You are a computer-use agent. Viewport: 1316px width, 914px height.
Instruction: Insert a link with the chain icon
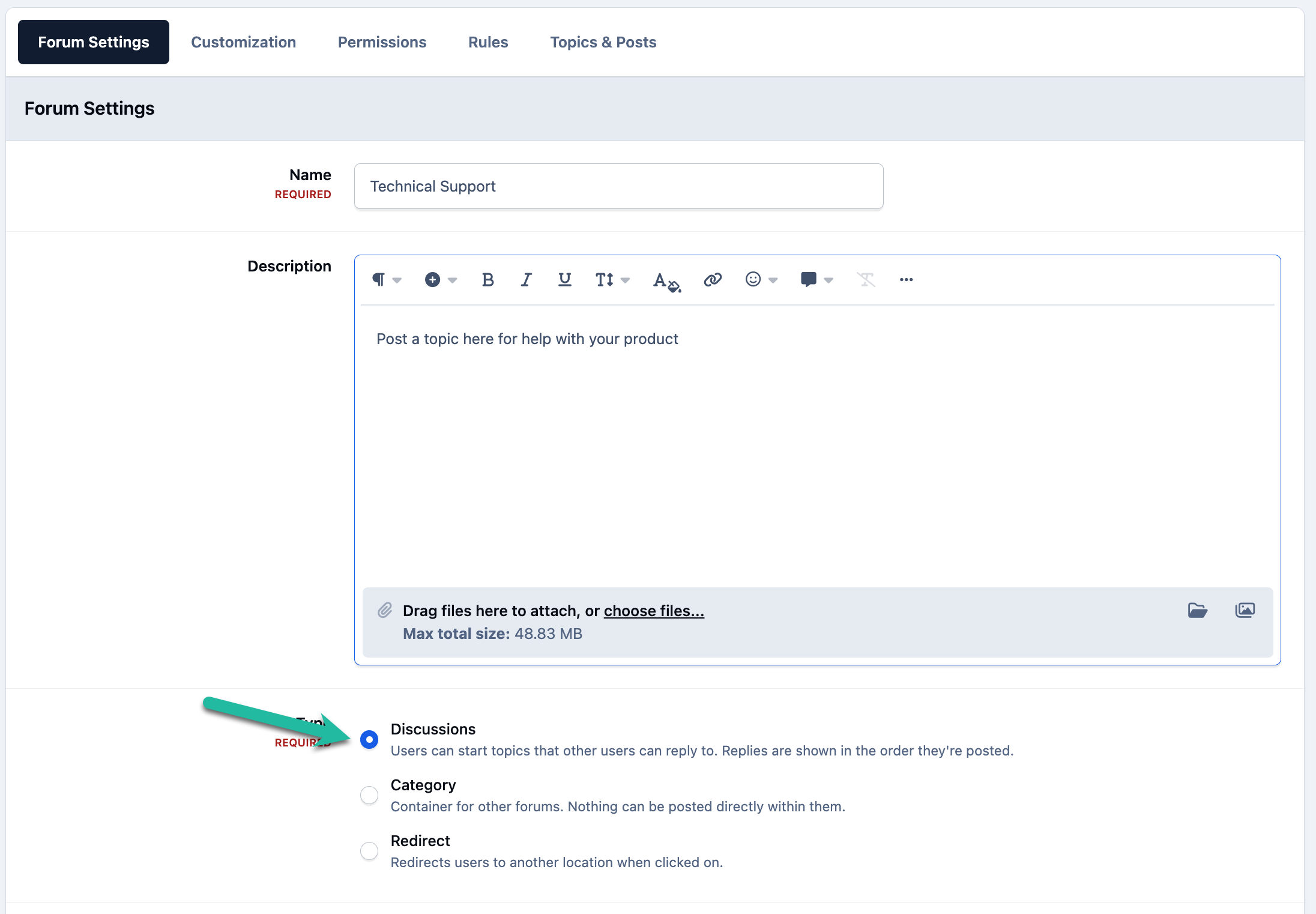click(x=713, y=280)
